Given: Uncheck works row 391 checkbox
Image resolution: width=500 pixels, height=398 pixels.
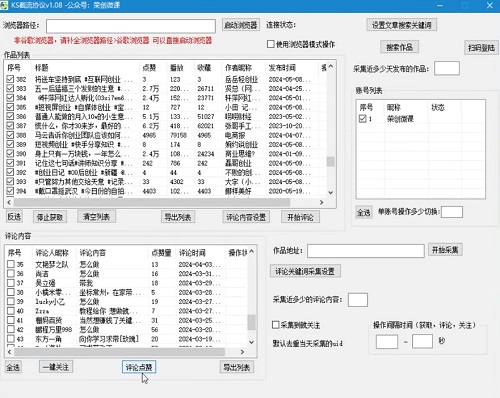Looking at the screenshot, I should (x=10, y=163).
